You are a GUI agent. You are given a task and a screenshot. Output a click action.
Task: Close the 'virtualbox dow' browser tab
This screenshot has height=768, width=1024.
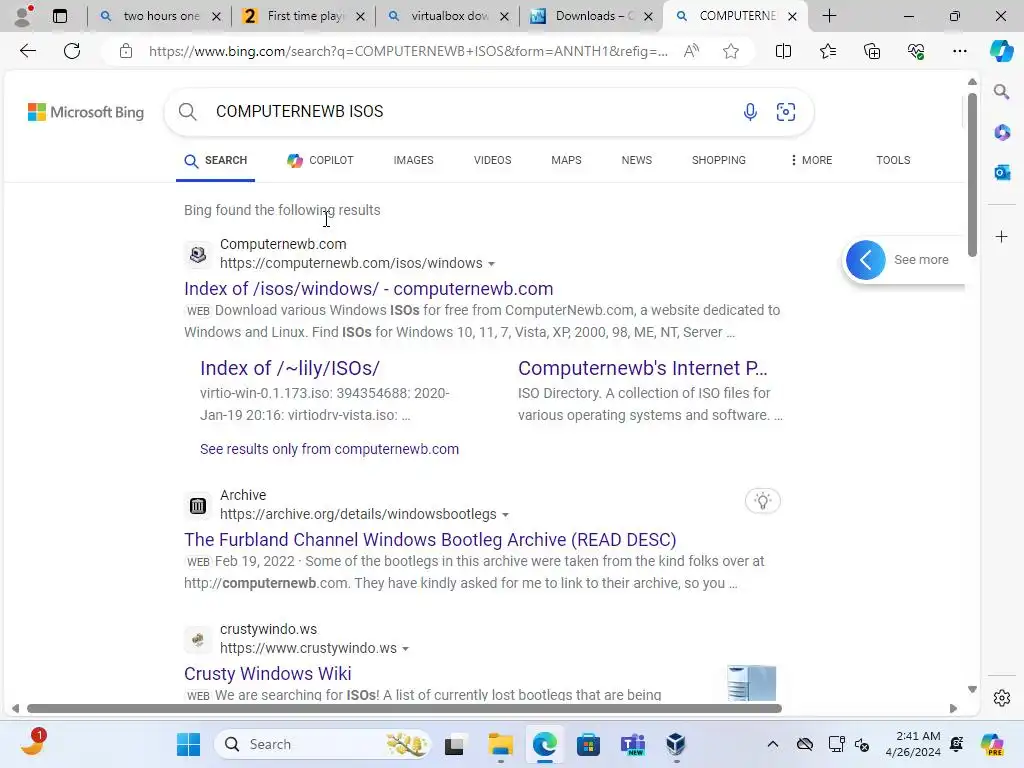click(504, 16)
